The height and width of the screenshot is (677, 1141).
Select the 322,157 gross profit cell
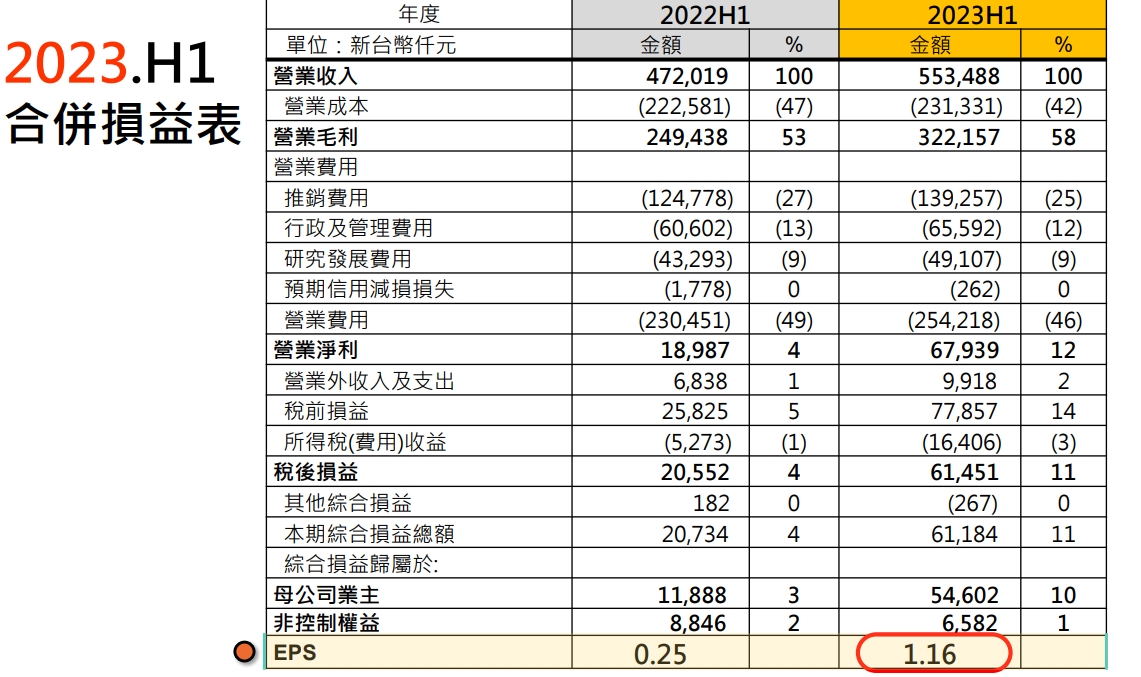(959, 137)
